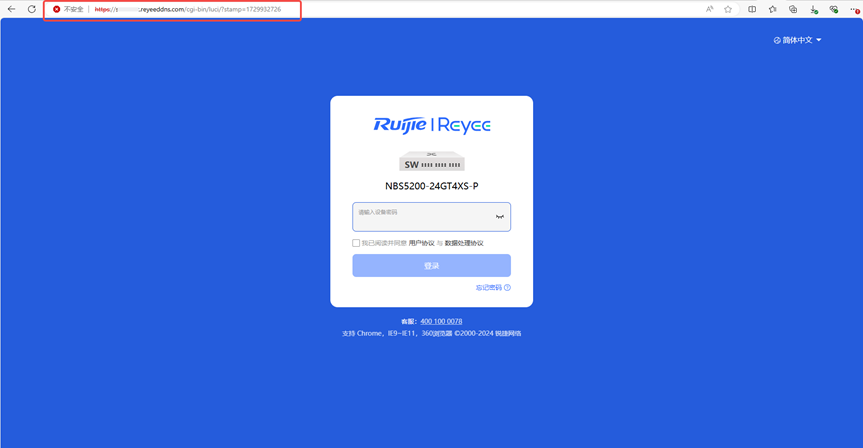The width and height of the screenshot is (863, 448).
Task: Focus the device password input field
Action: coord(432,217)
